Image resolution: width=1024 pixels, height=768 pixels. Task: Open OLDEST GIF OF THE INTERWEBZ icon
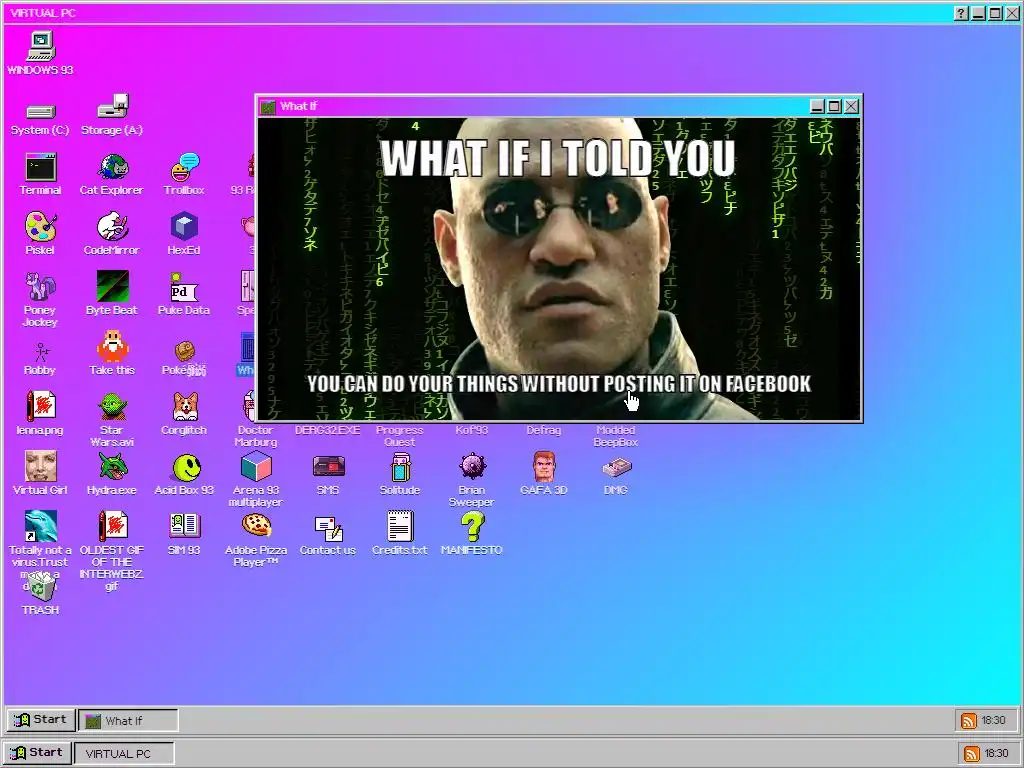tap(112, 526)
